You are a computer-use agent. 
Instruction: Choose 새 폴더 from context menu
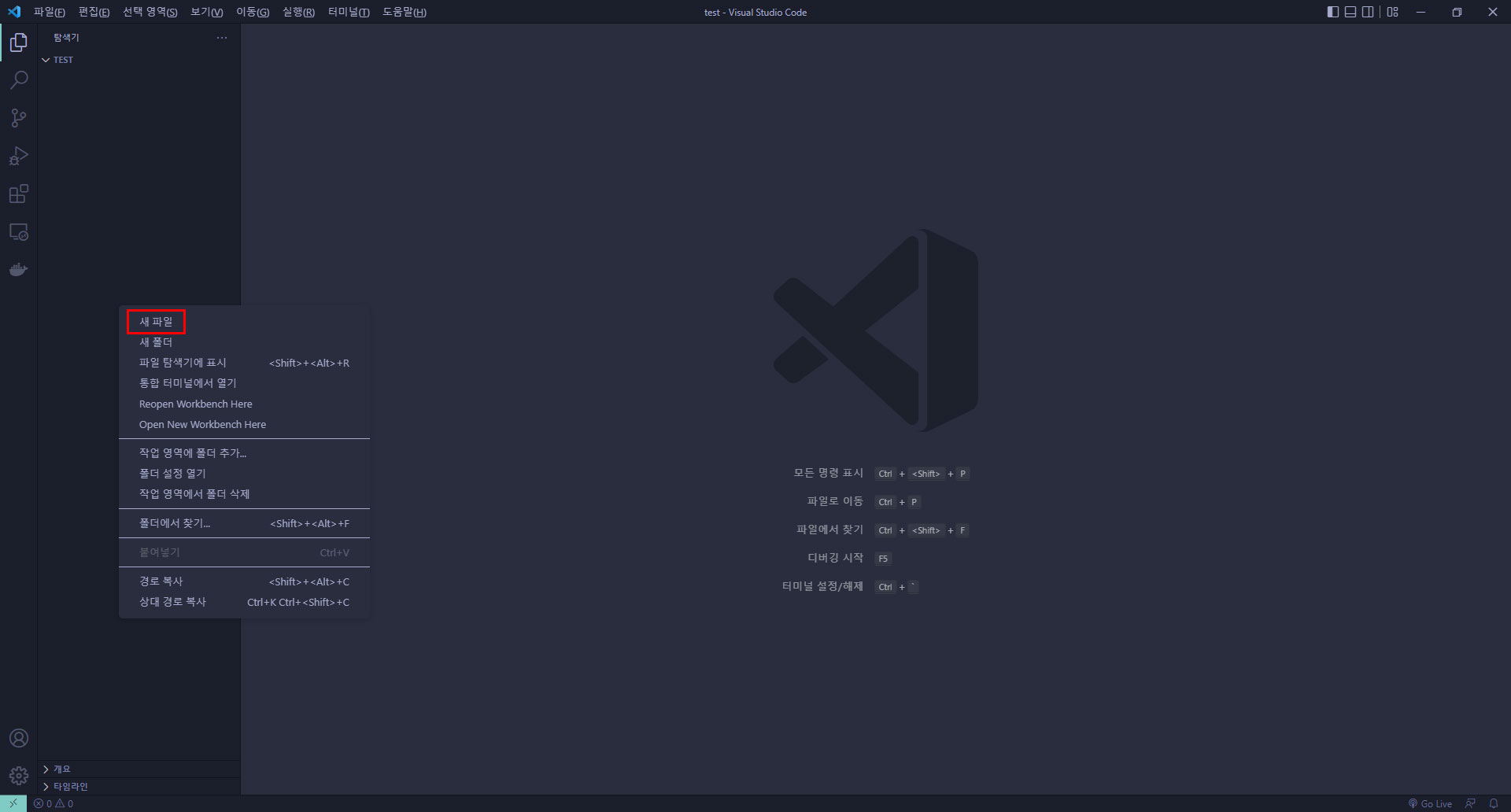pyautogui.click(x=244, y=342)
